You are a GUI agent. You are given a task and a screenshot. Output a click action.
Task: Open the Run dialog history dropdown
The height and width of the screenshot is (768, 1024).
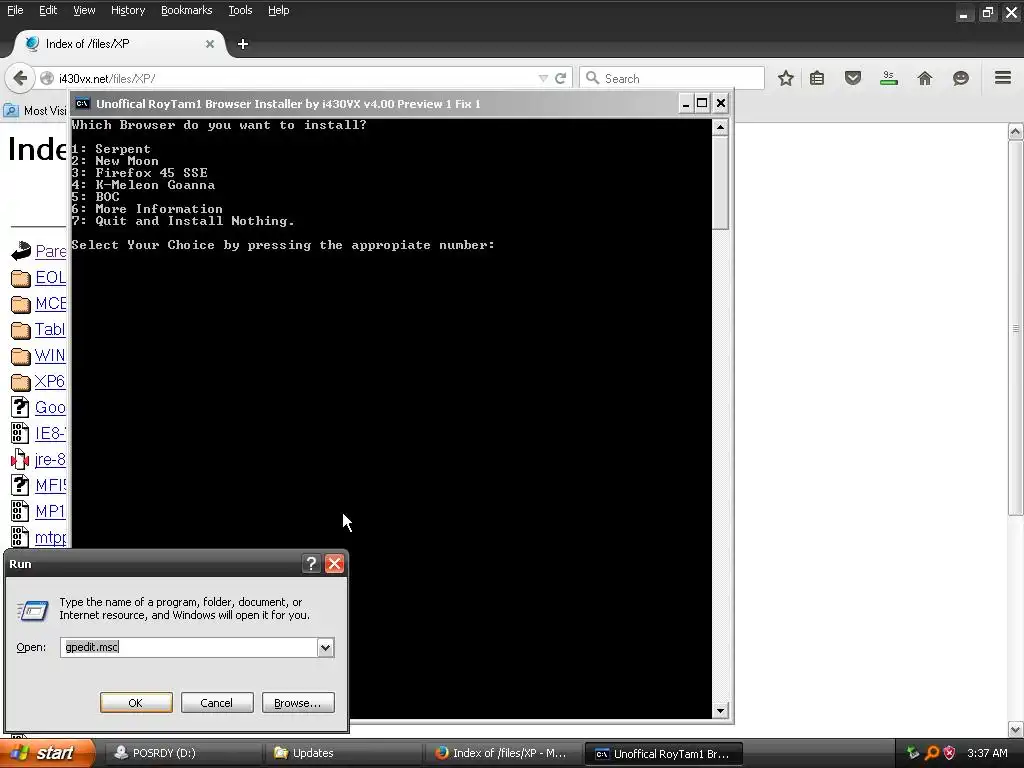click(x=325, y=647)
